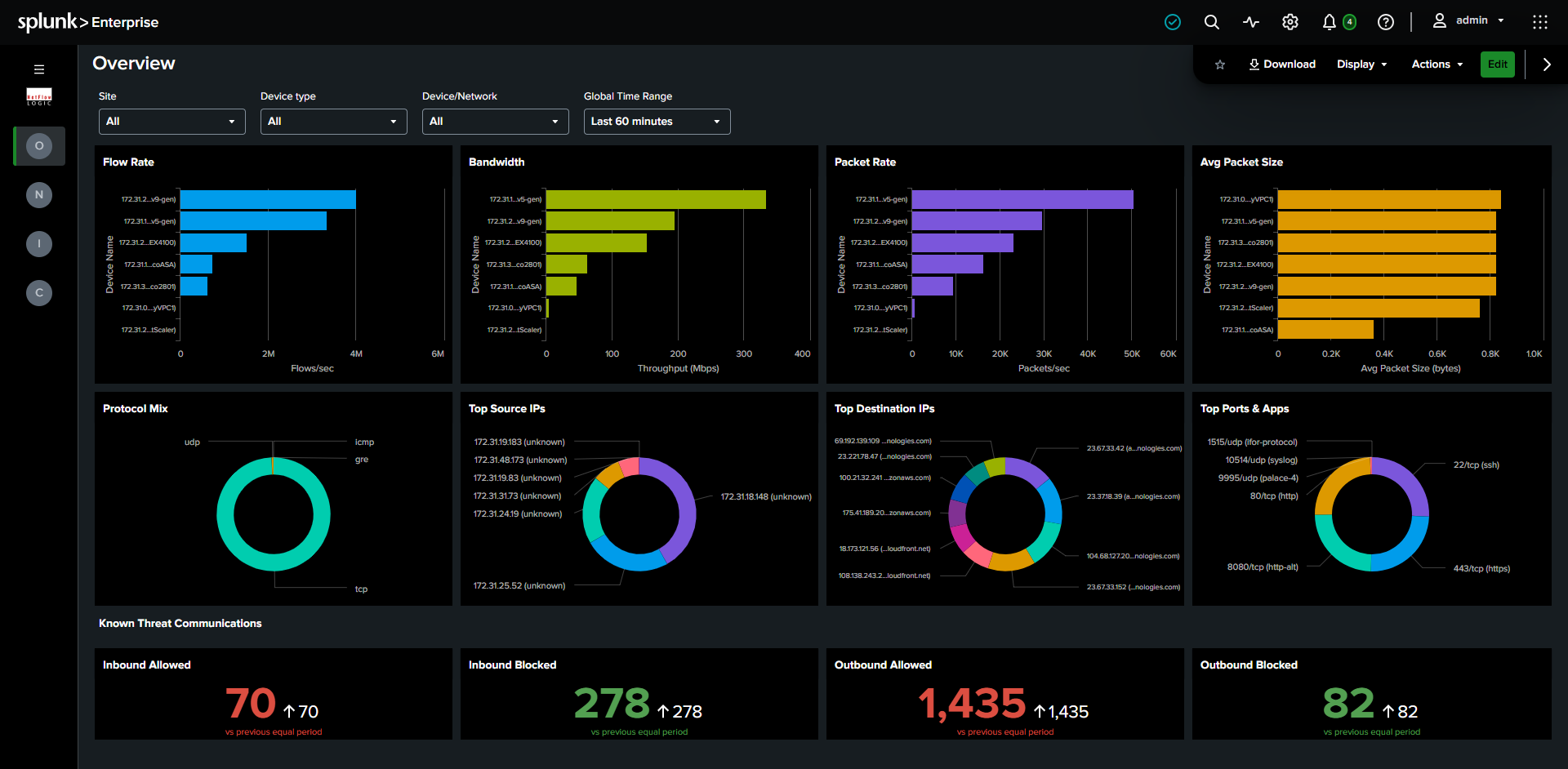Open the notifications bell icon
Image resolution: width=1568 pixels, height=769 pixels.
tap(1330, 22)
